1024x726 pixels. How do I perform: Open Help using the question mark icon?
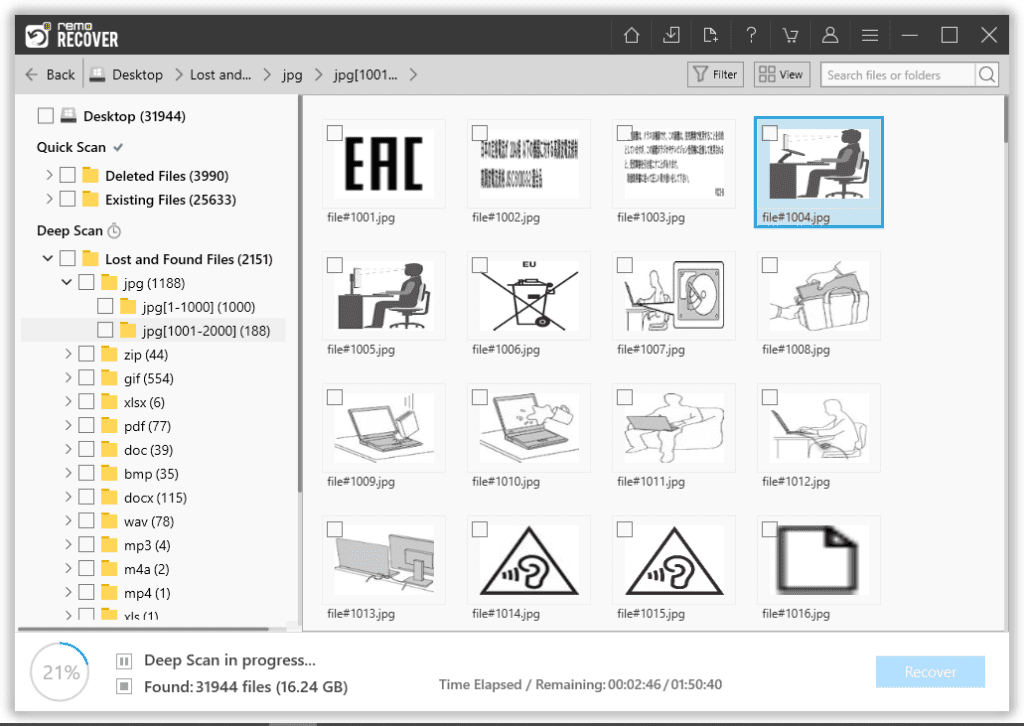[751, 34]
